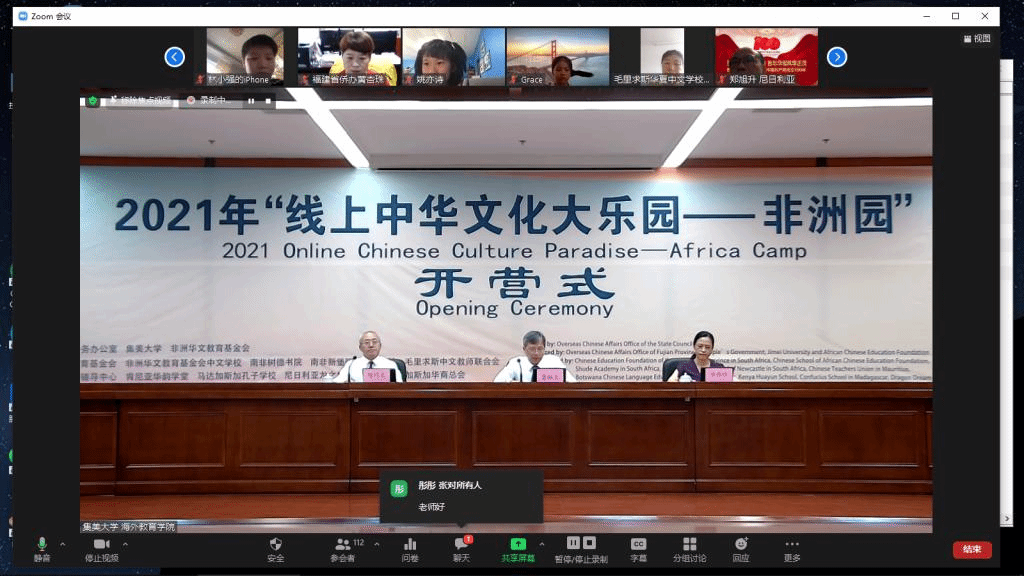Viewport: 1024px width, 576px height.
Task: Click the red End (结束) meeting button
Action: pyautogui.click(x=972, y=549)
